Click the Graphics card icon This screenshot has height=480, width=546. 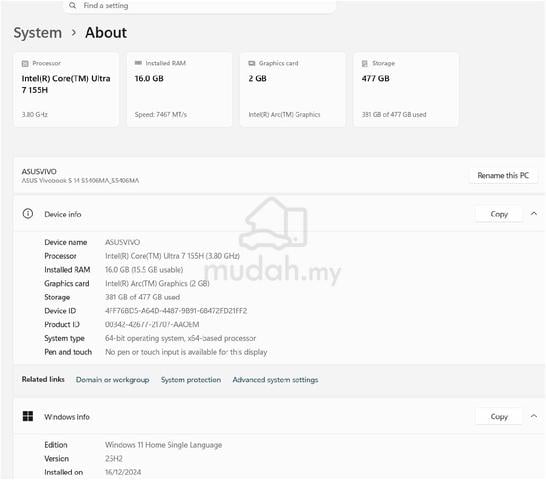click(x=252, y=63)
